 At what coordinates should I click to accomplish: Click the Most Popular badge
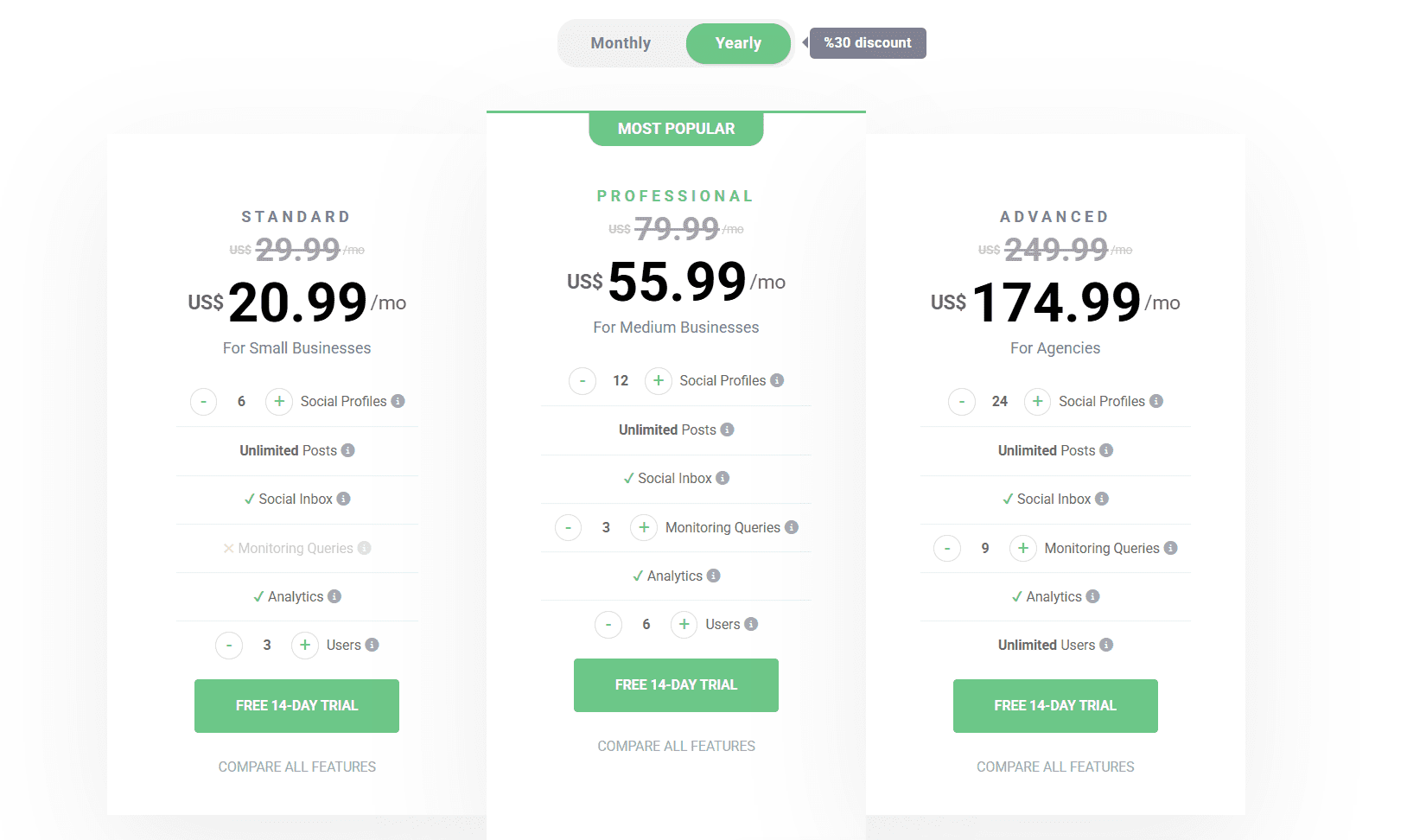tap(676, 128)
